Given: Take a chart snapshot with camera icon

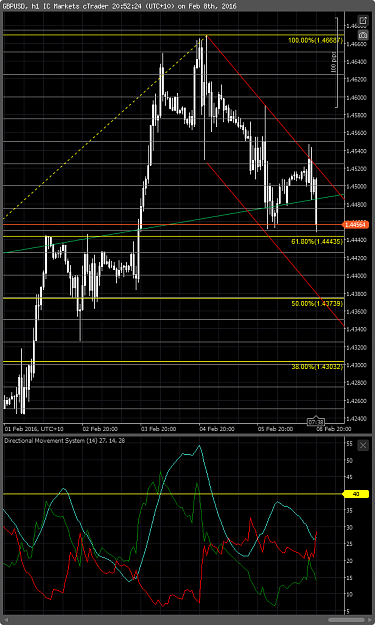Looking at the screenshot, I should coord(363,35).
